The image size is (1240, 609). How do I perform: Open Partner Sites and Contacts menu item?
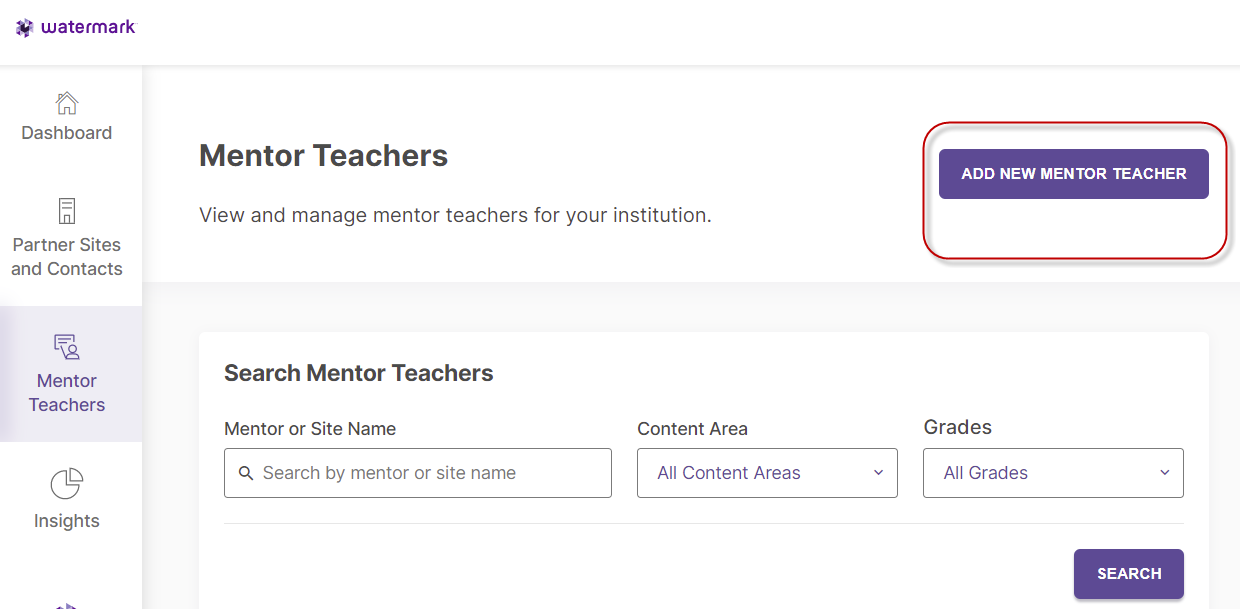[67, 257]
